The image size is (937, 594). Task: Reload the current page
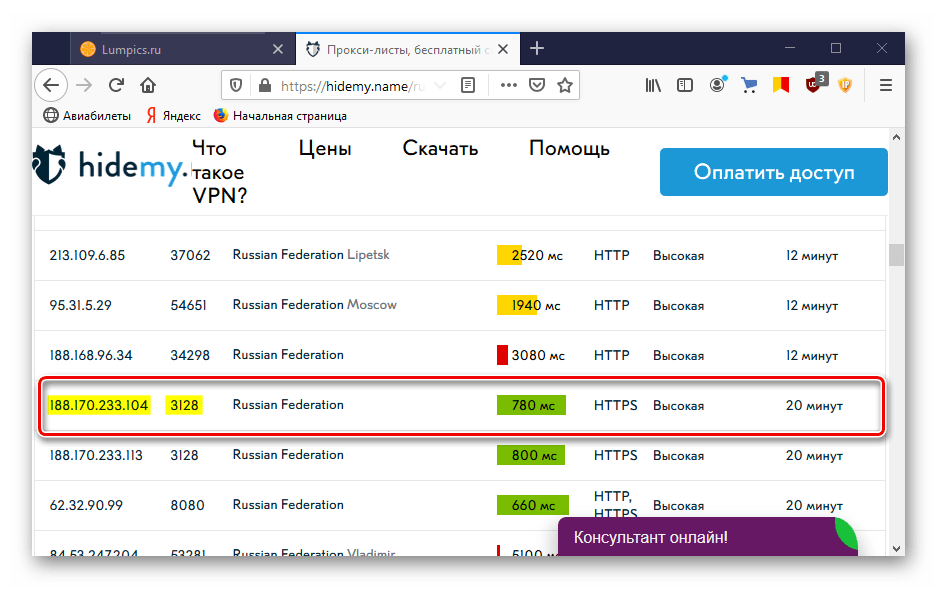(116, 86)
